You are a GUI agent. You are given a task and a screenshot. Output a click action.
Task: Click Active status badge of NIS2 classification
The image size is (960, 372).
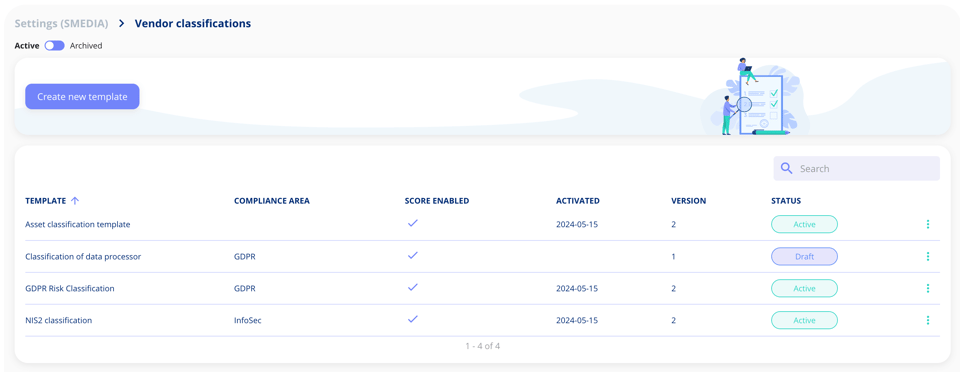(804, 320)
